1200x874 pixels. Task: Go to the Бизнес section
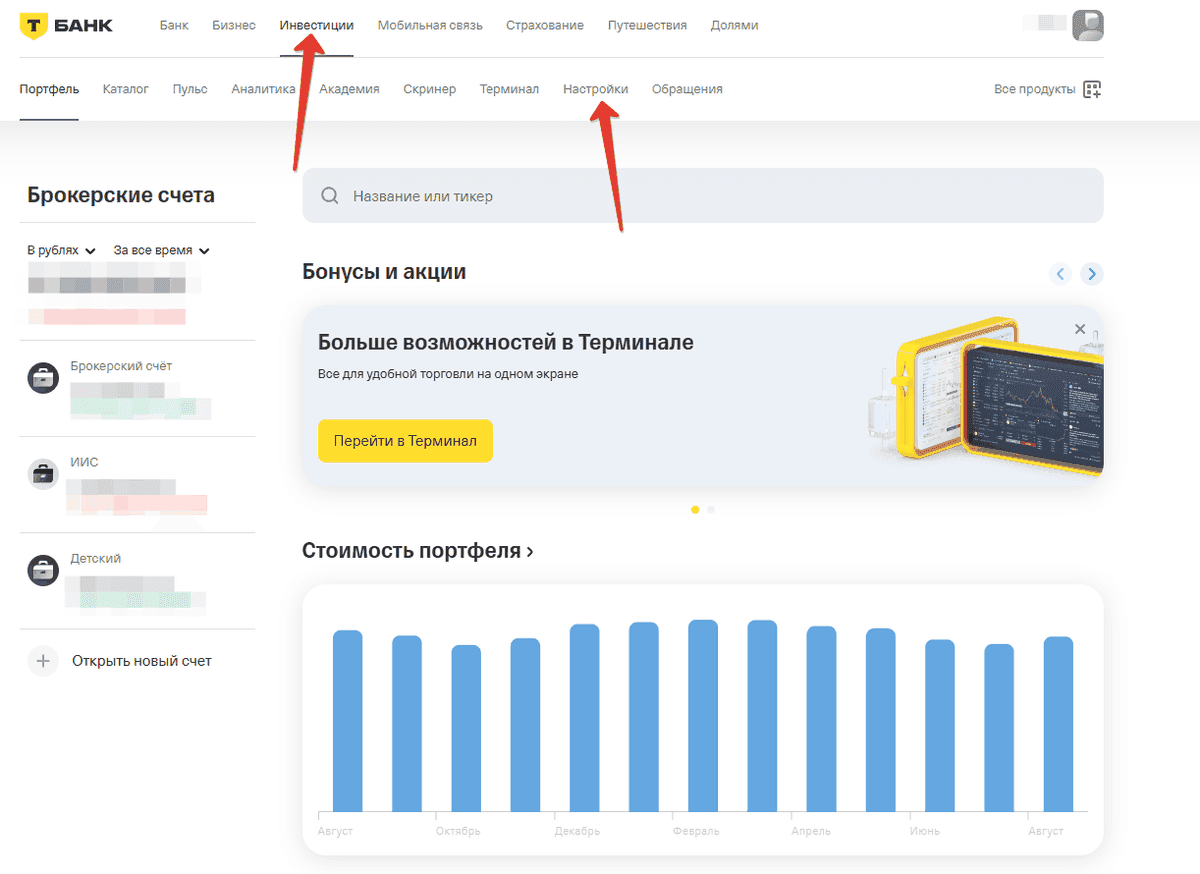tap(234, 25)
